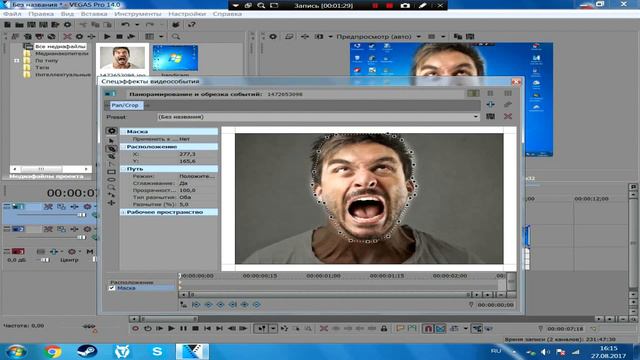
Task: Select the zoom magnifier edit tool
Action: [111, 187]
